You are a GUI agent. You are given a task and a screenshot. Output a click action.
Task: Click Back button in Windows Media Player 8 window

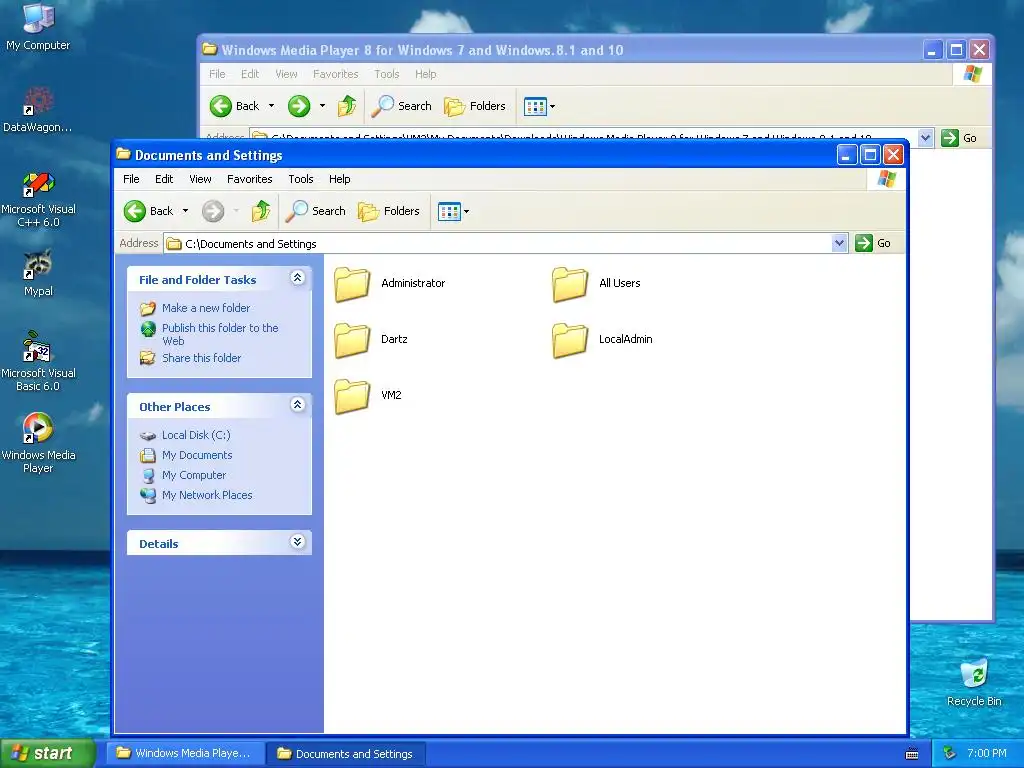tap(234, 106)
